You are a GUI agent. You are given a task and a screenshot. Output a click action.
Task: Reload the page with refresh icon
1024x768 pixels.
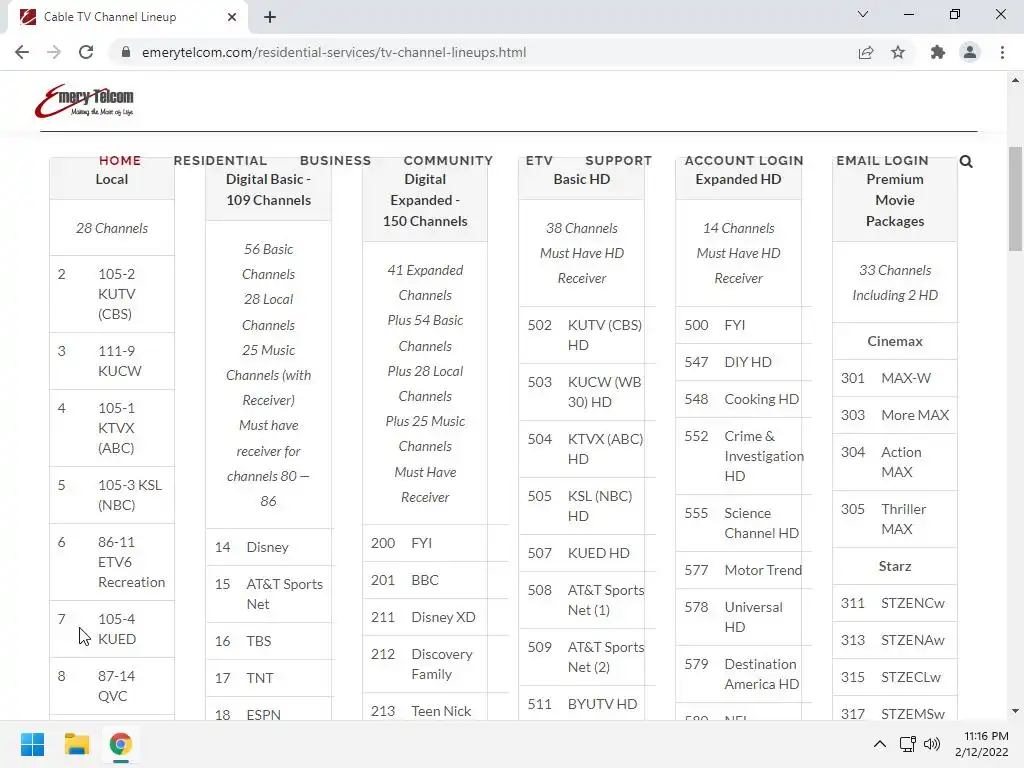[86, 52]
